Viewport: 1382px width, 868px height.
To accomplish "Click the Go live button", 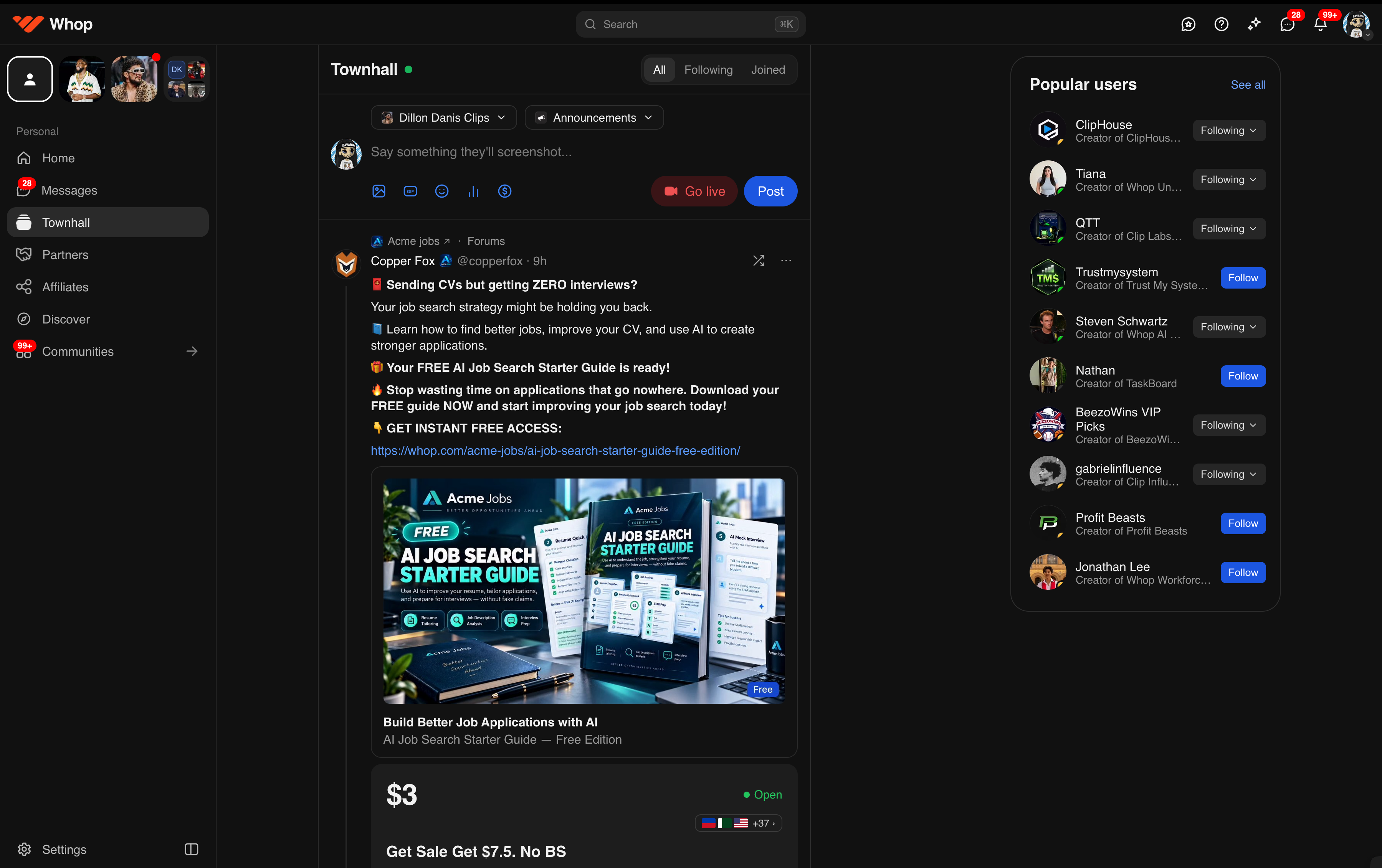I will [x=694, y=191].
